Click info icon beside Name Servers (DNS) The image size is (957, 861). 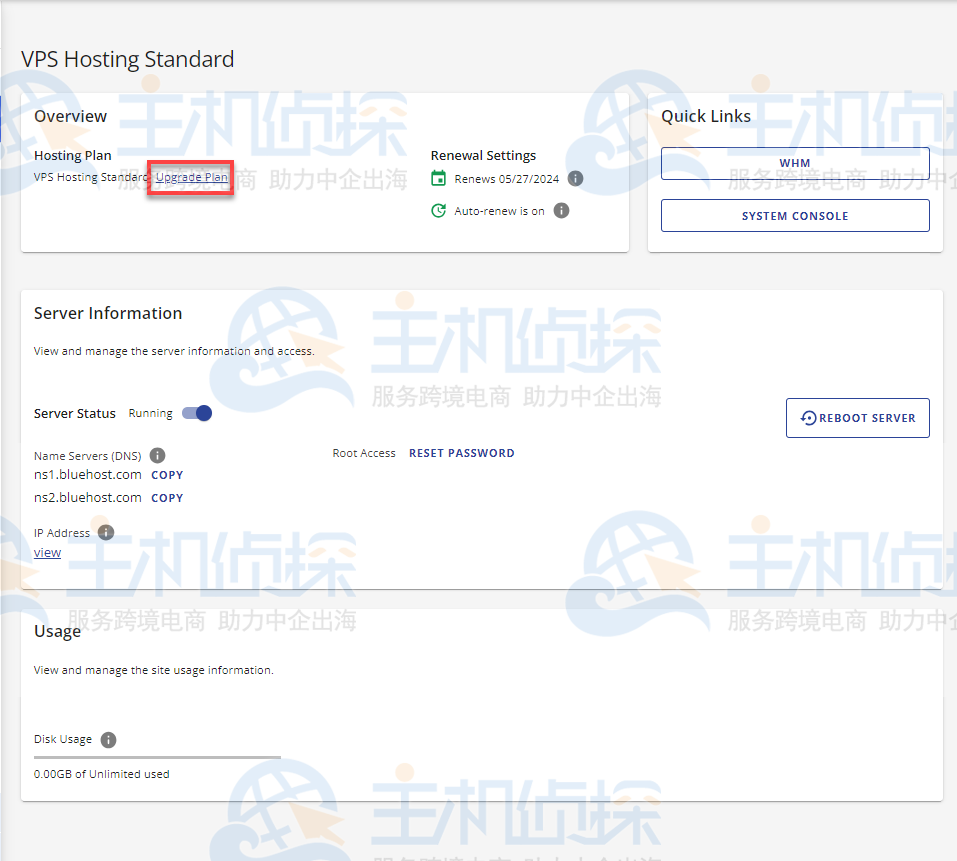pyautogui.click(x=157, y=456)
